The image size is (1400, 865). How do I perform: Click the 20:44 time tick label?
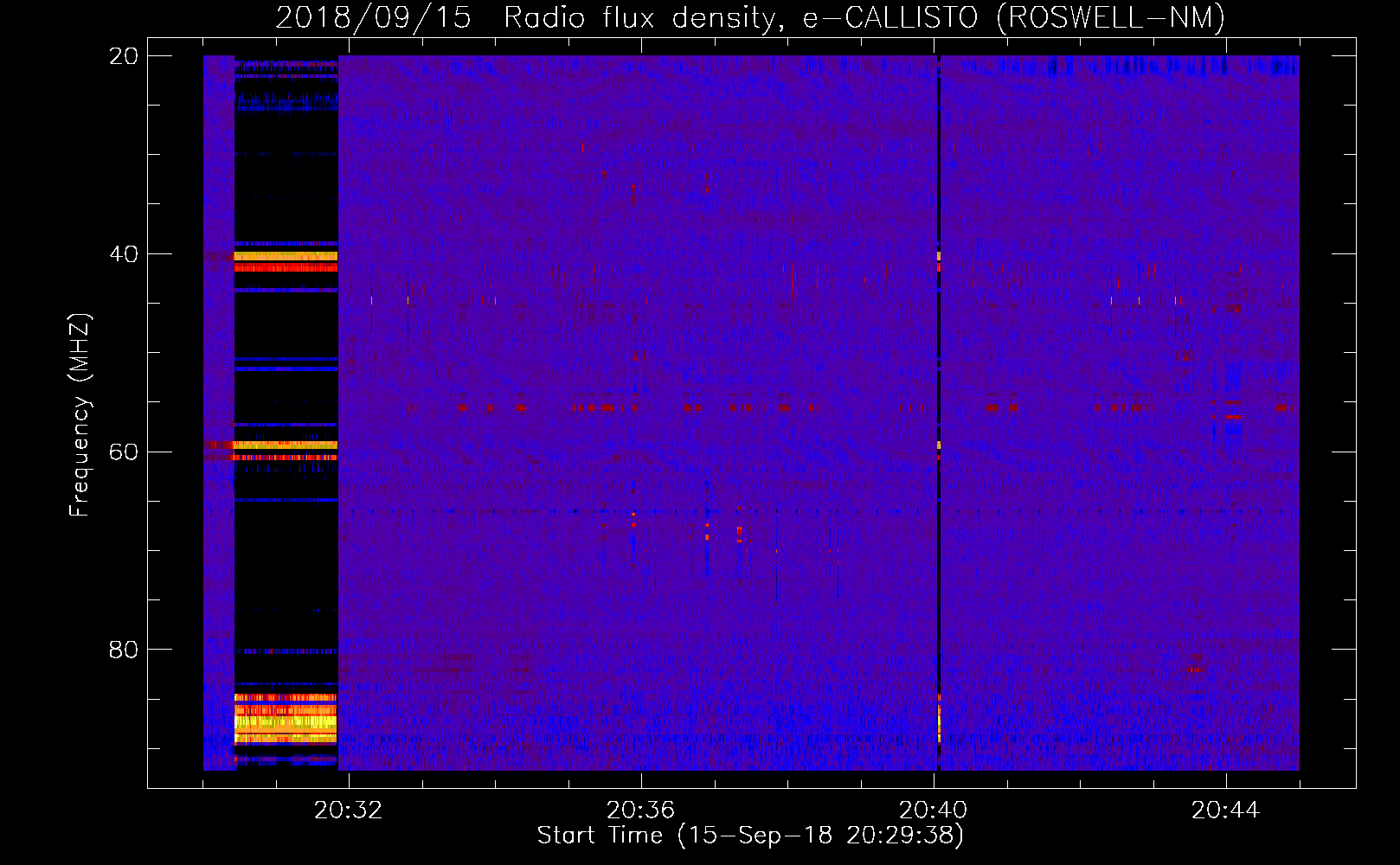pos(1226,811)
